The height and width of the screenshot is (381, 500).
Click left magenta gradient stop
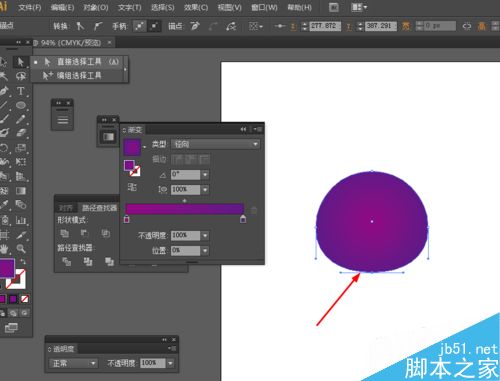coord(126,219)
